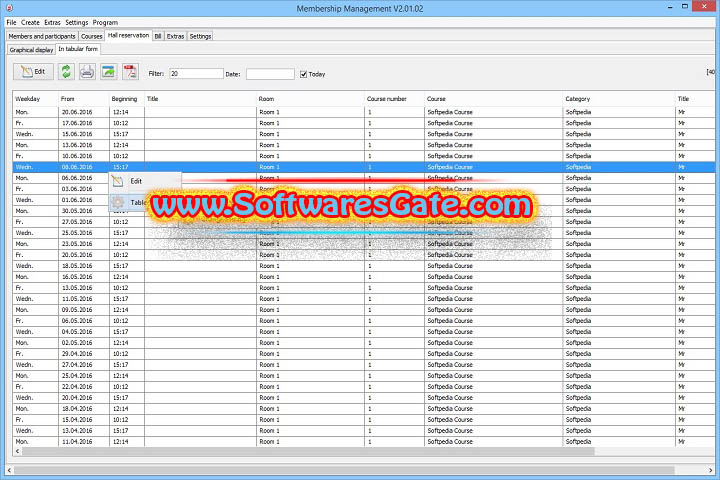This screenshot has width=720, height=480.
Task: Switch to the Bill tab
Action: pyautogui.click(x=158, y=36)
